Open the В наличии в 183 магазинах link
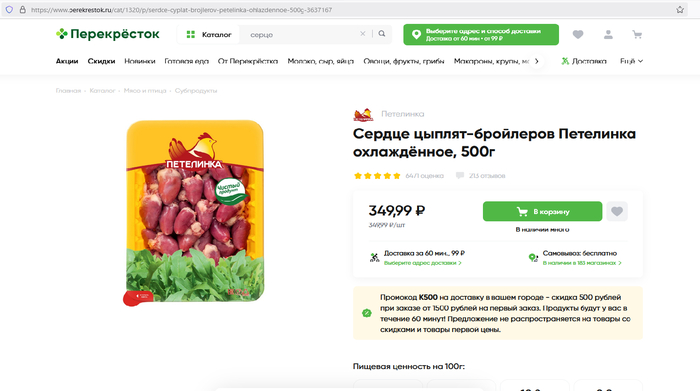700x391 pixels. coord(582,263)
